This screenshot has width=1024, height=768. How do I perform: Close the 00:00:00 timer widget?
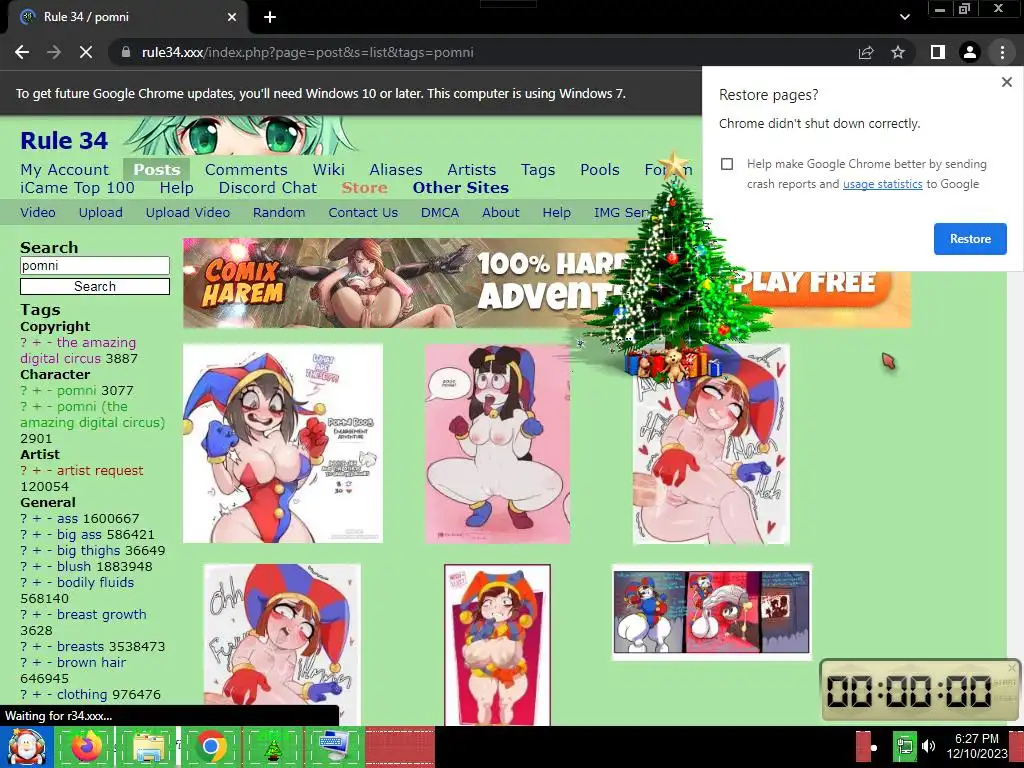point(1012,667)
